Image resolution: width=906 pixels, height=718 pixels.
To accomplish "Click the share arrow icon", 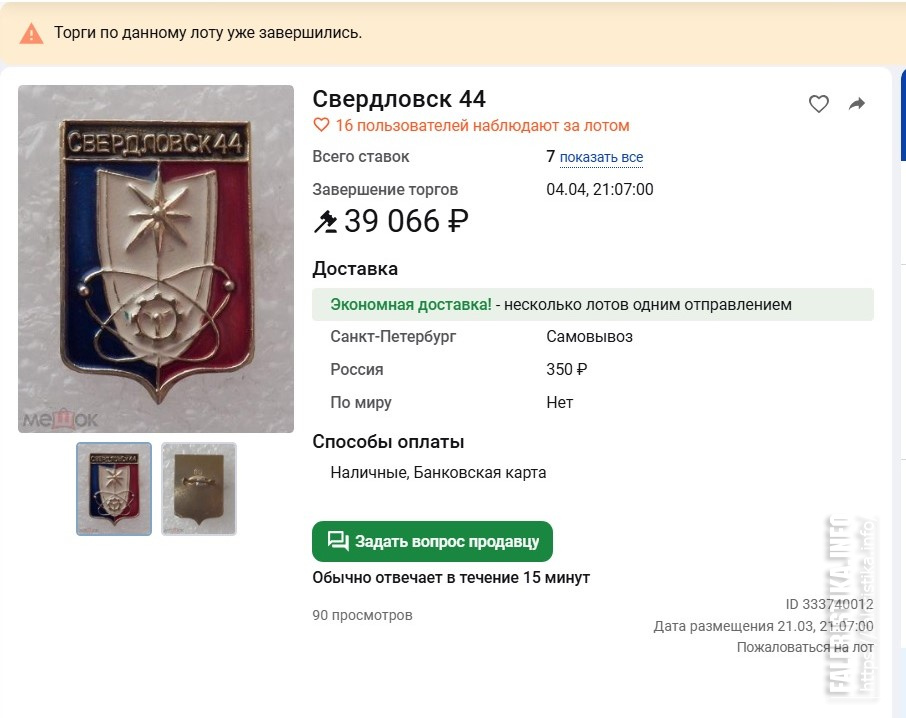I will pos(857,104).
